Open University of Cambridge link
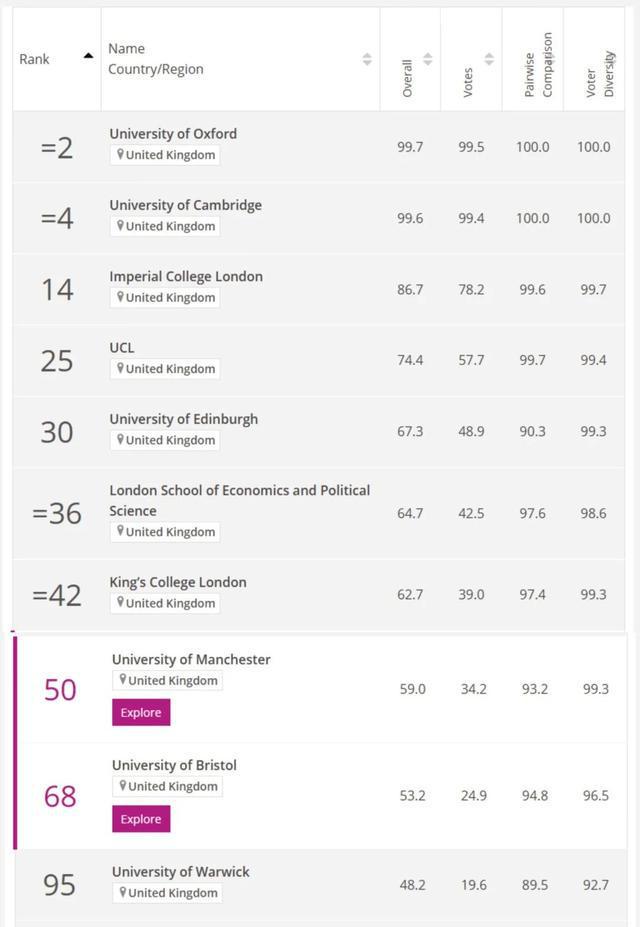The width and height of the screenshot is (640, 927). (186, 205)
